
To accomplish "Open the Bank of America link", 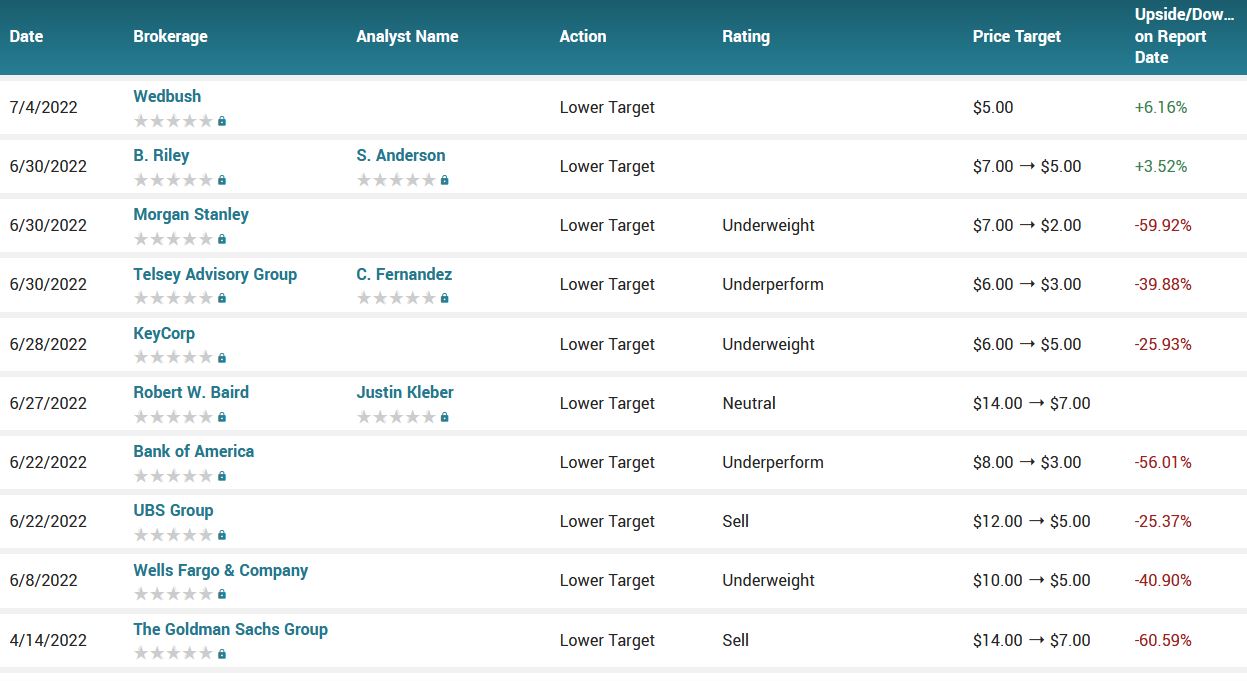I will [x=194, y=451].
